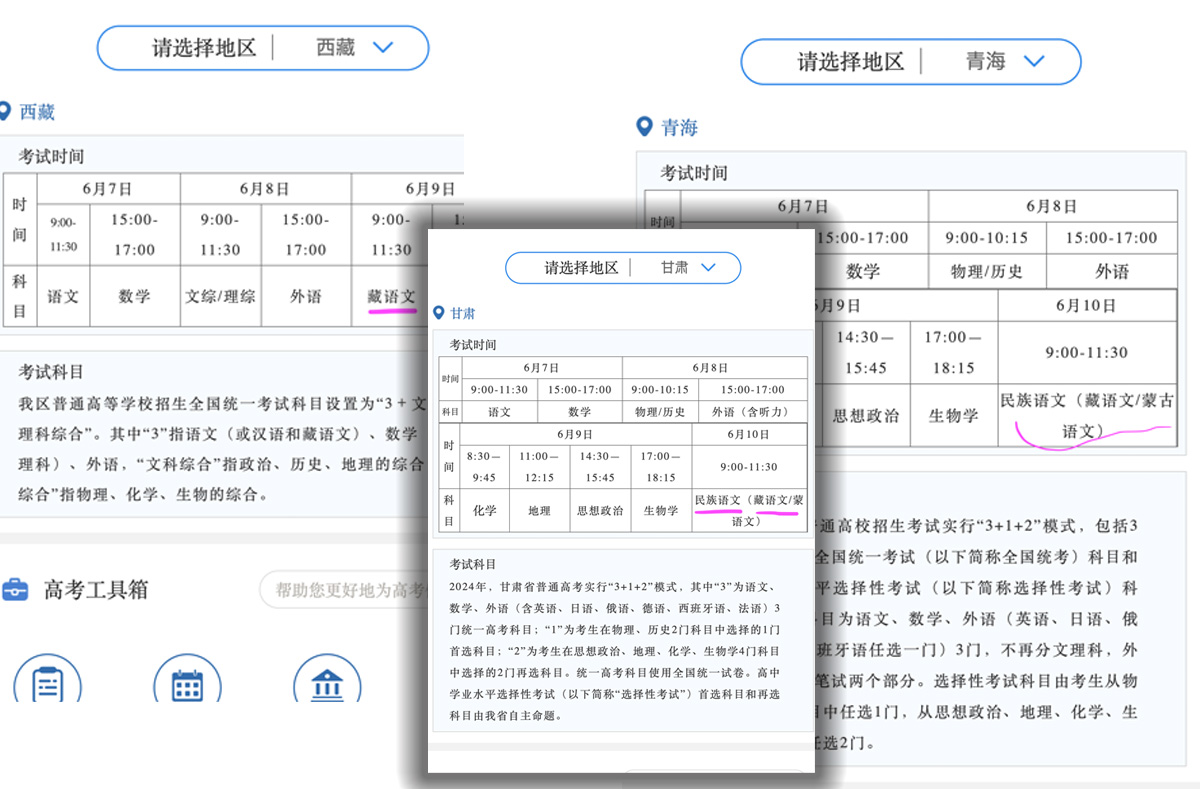This screenshot has width=1200, height=789.
Task: Select the 化学 cell in the 甘肃 table
Action: coord(485,510)
